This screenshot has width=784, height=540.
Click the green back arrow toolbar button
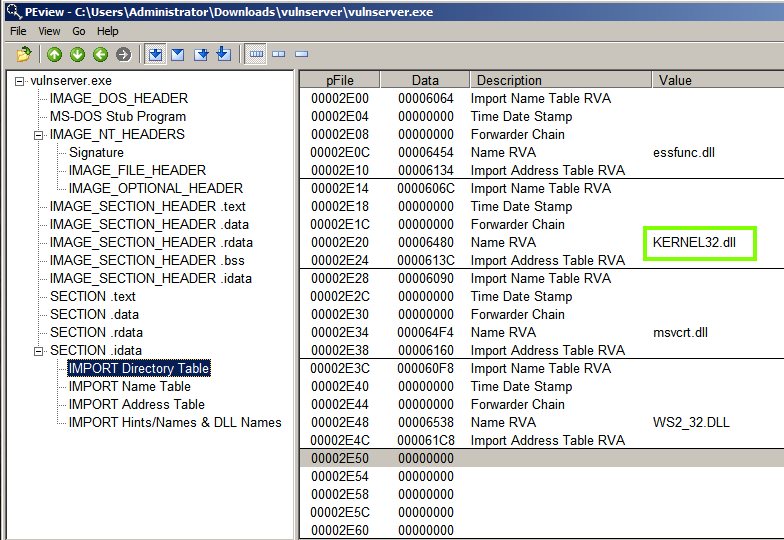[x=100, y=54]
